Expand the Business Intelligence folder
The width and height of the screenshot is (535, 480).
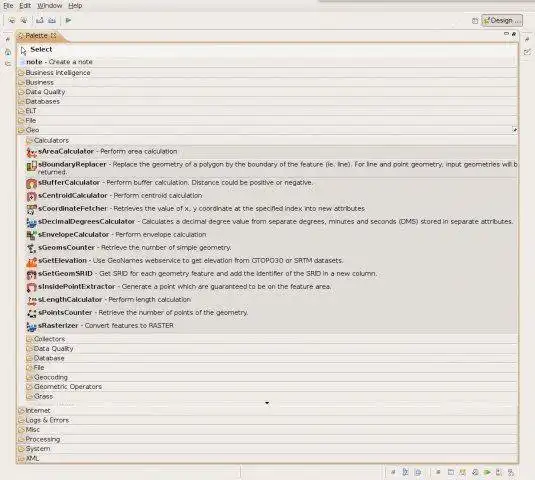[268, 73]
